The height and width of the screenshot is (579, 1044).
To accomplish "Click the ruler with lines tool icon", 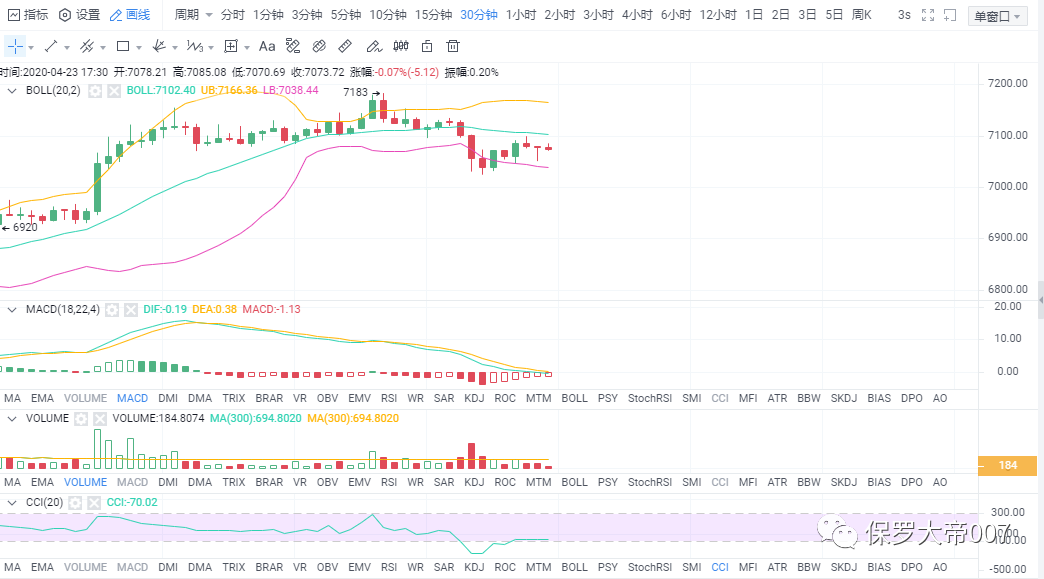I will pyautogui.click(x=293, y=46).
